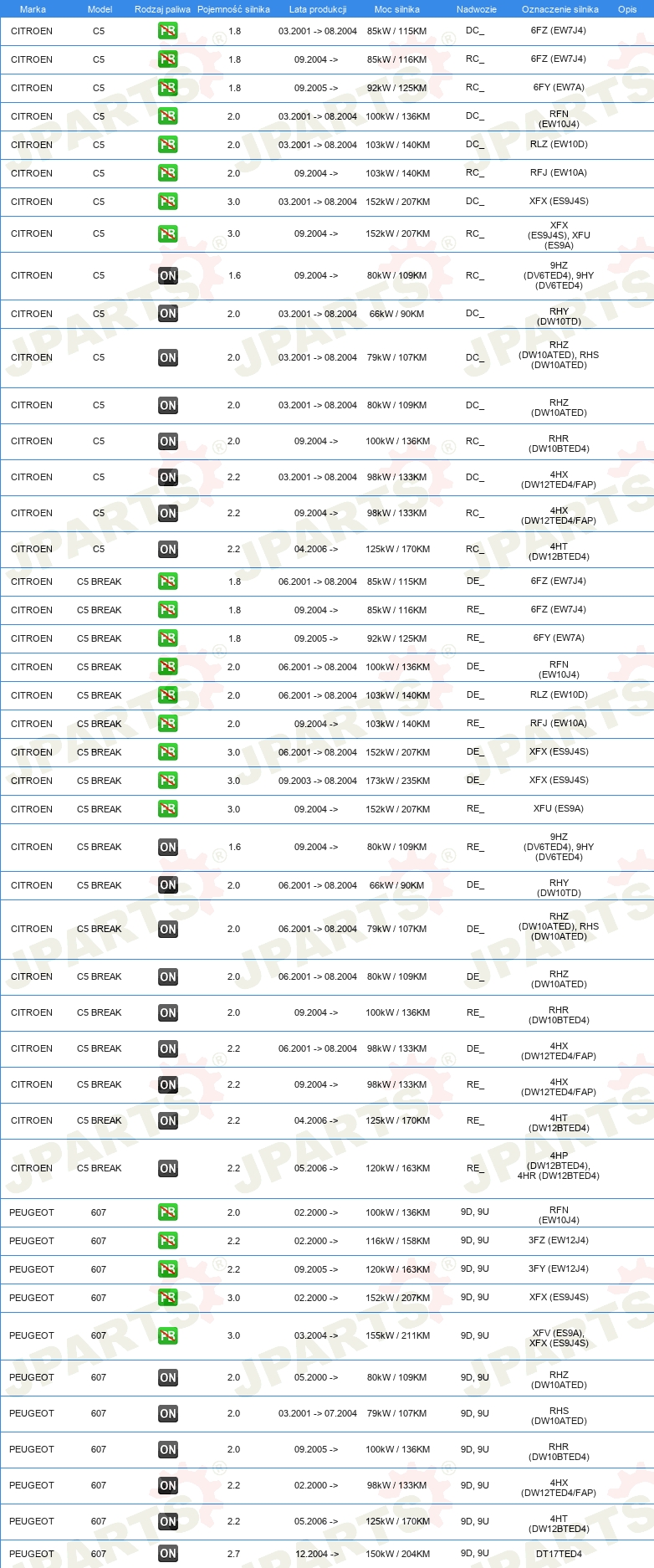Select diesel ON icon in C5 79kW / 107KM row
Viewport: 654px width, 1568px height.
point(168,357)
